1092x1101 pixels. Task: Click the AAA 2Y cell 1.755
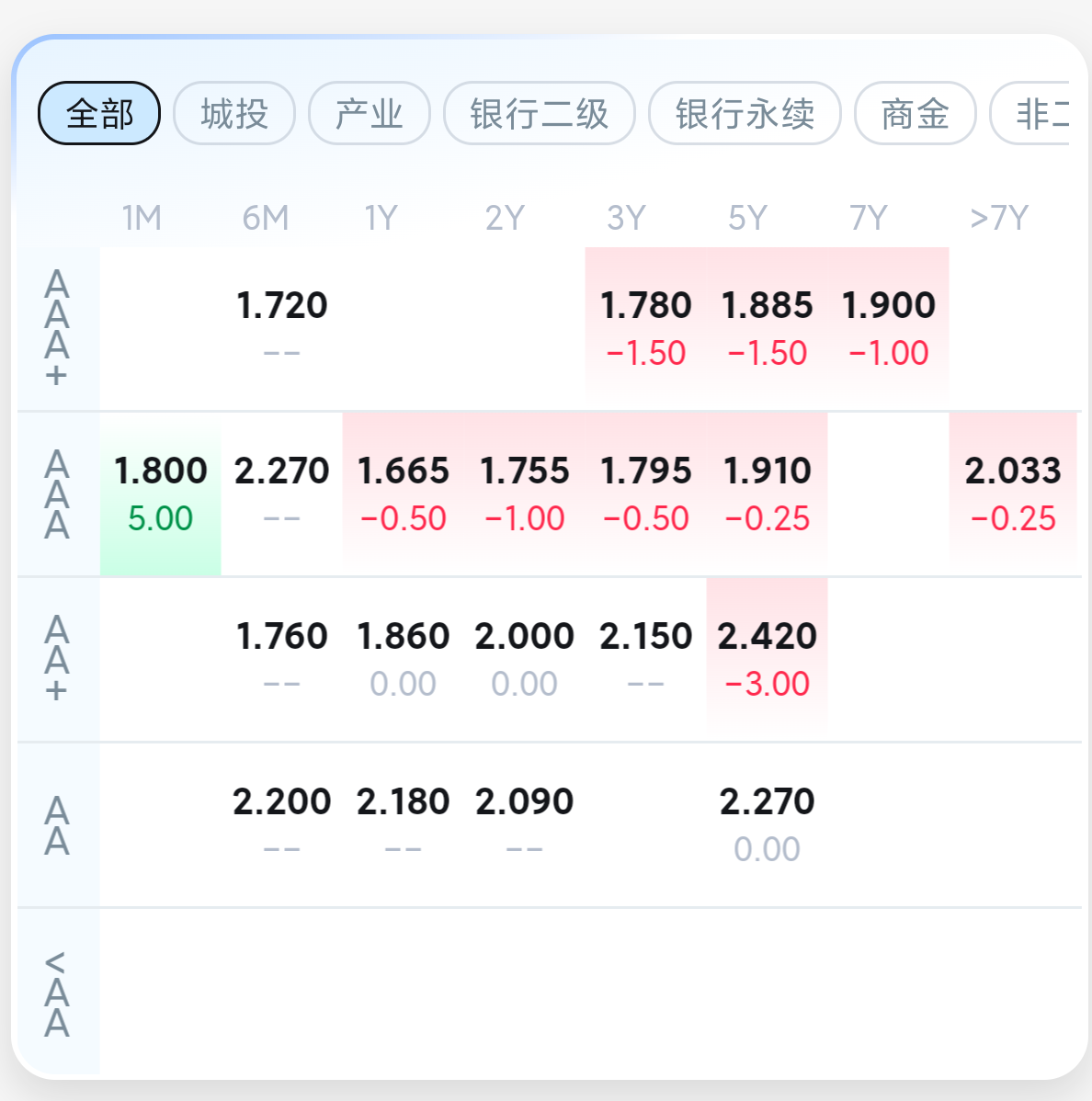point(525,494)
